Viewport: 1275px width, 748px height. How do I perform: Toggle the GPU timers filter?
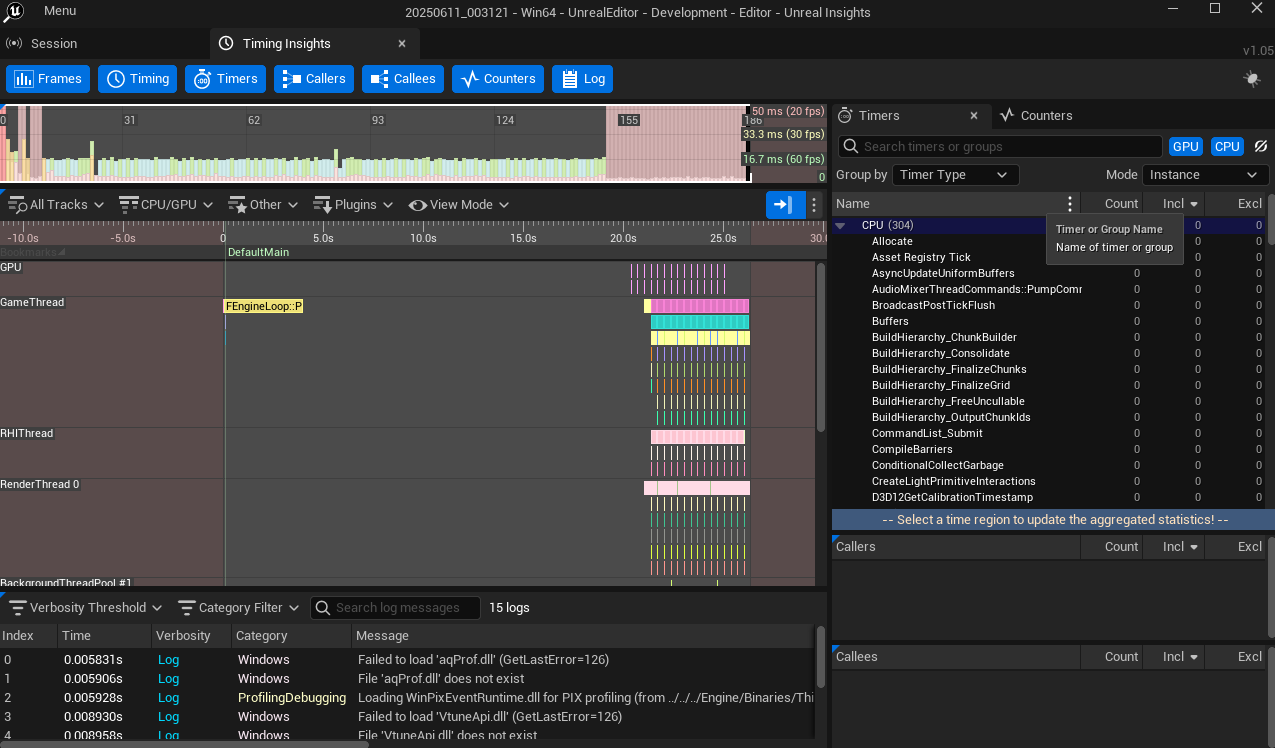[1186, 146]
